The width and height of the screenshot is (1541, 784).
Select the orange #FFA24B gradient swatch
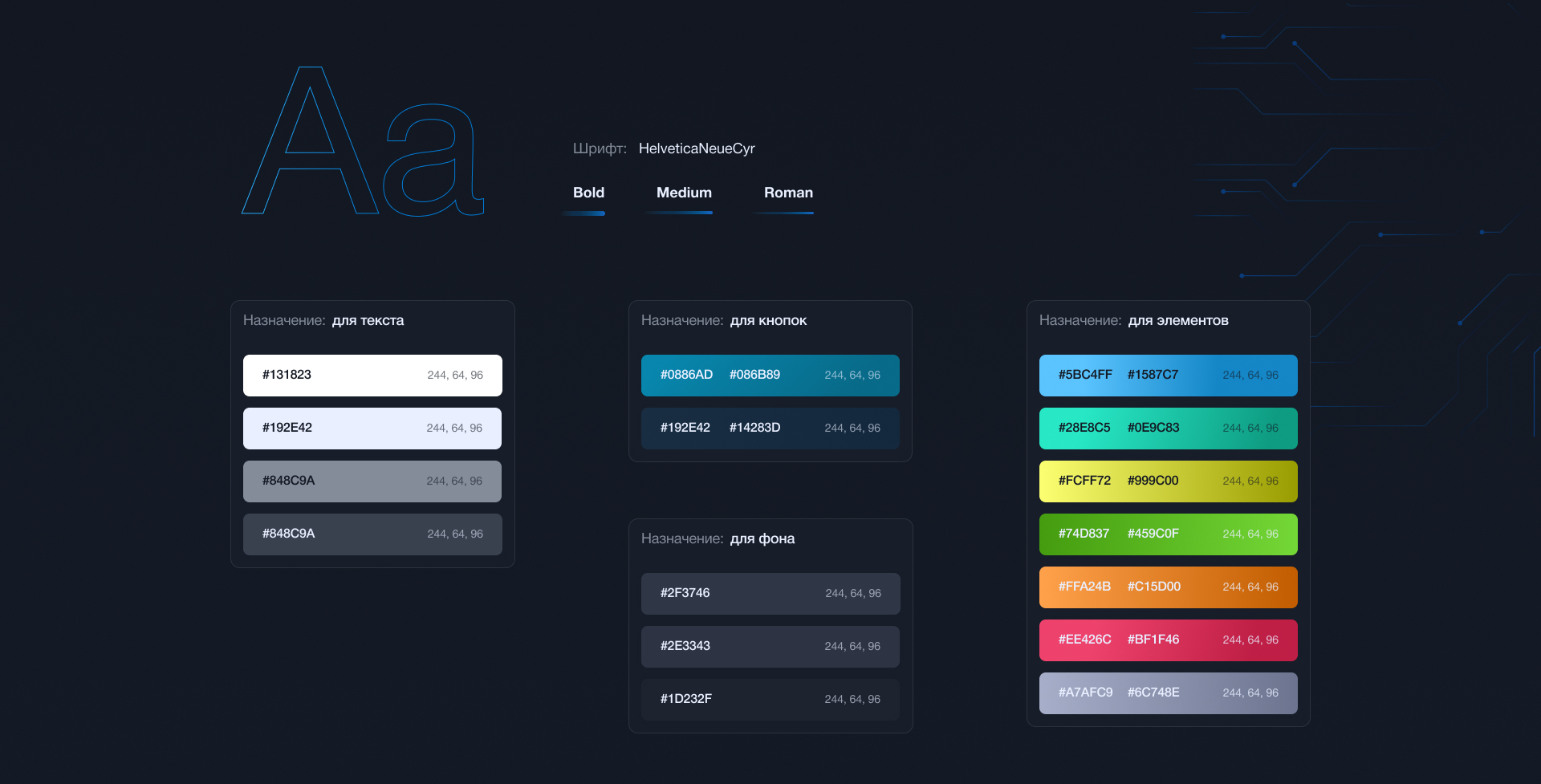pos(1168,587)
